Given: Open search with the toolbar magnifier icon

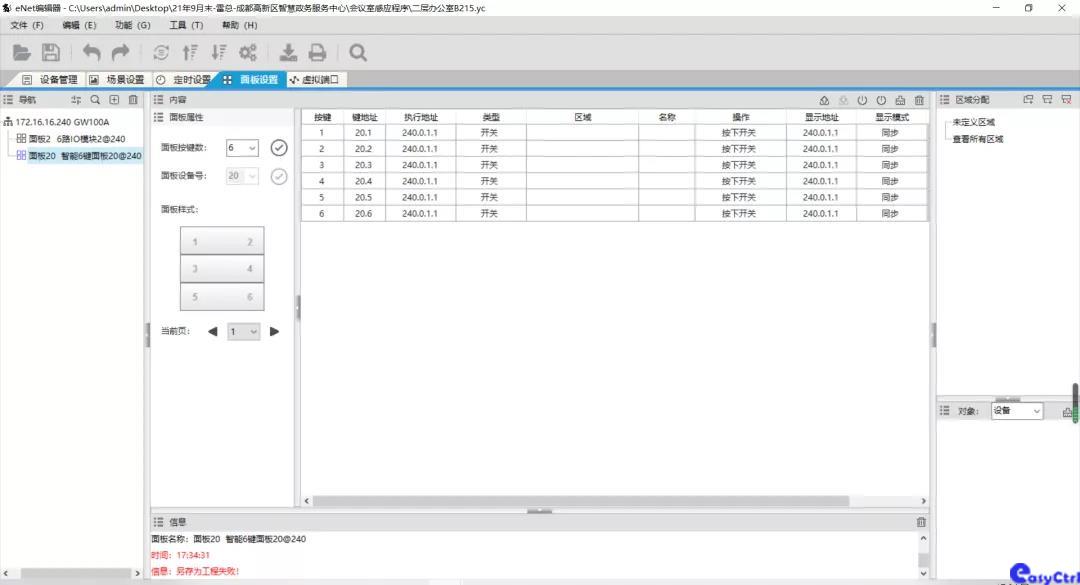Looking at the screenshot, I should tap(358, 53).
